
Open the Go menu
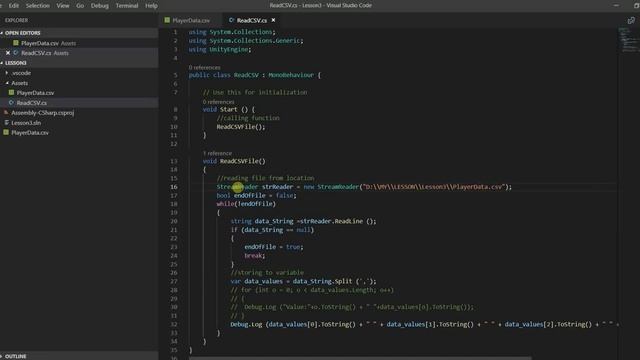coord(80,6)
